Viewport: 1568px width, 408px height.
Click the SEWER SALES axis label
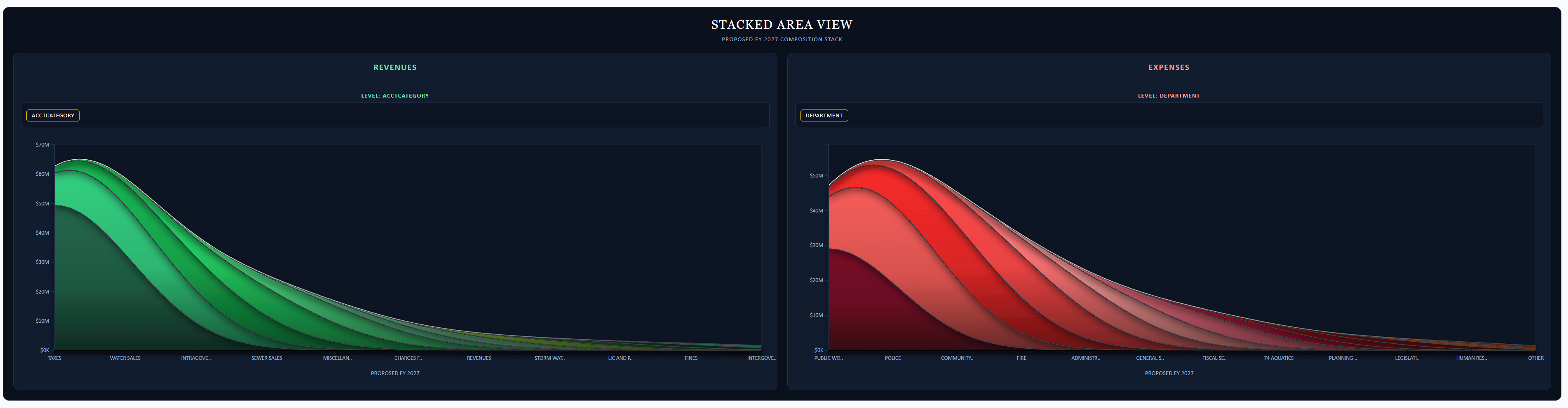point(267,358)
